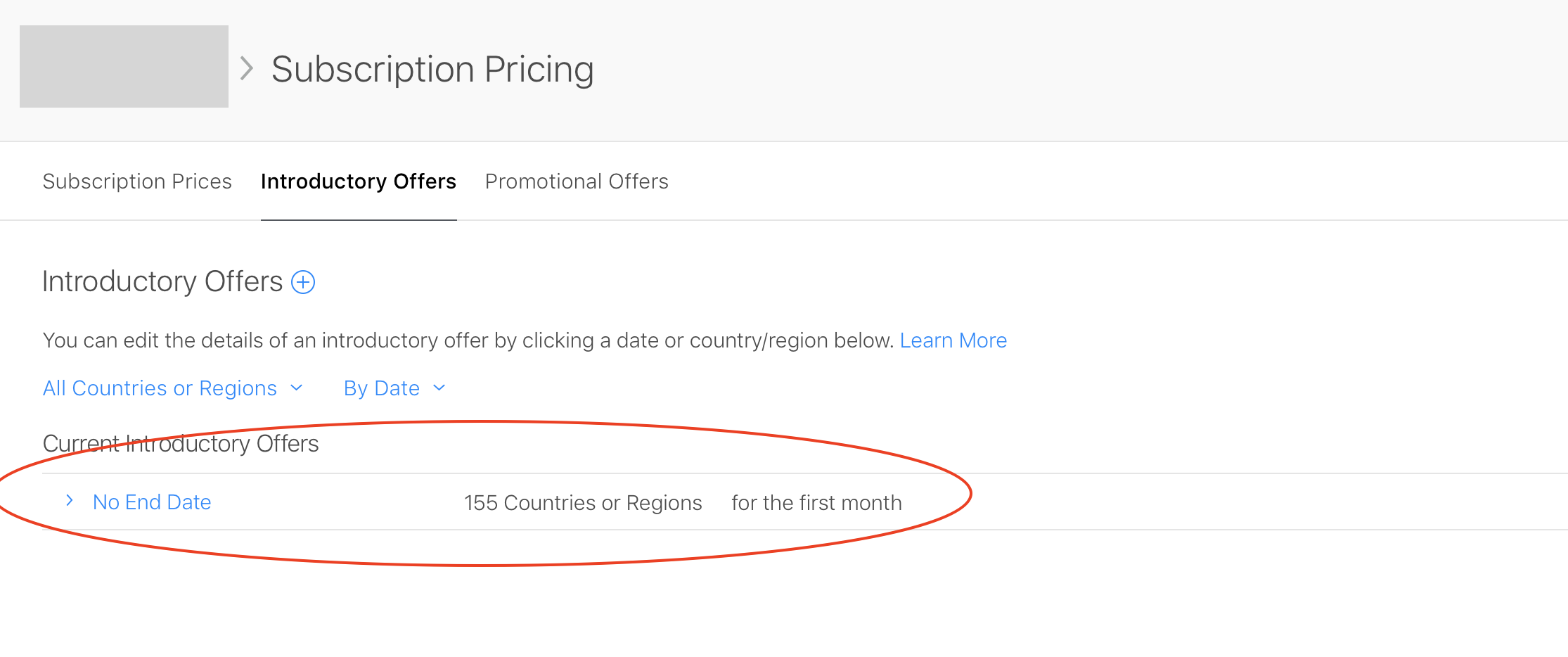
Task: Open the All Countries or Regions filter
Action: (160, 388)
